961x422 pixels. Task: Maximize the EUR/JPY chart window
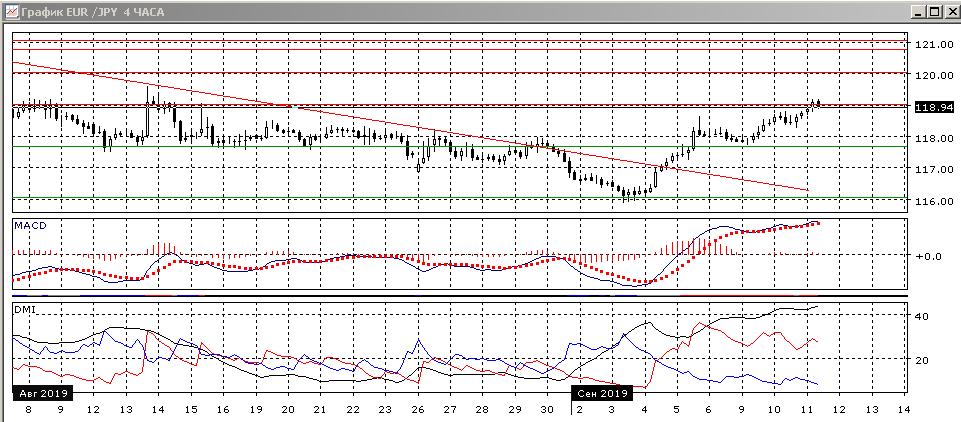click(935, 11)
